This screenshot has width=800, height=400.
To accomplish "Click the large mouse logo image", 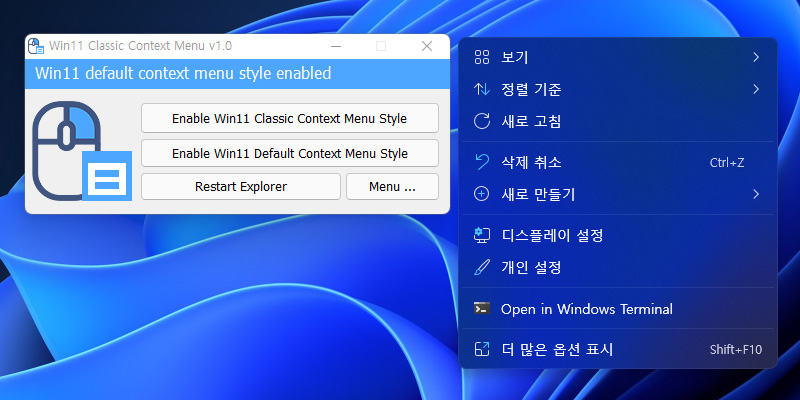I will 82,151.
